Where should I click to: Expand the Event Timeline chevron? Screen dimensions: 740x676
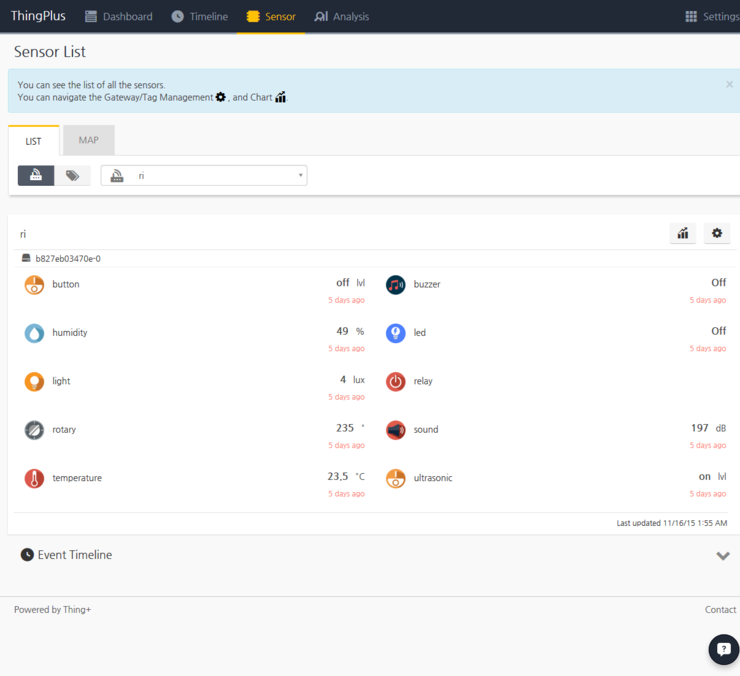723,556
